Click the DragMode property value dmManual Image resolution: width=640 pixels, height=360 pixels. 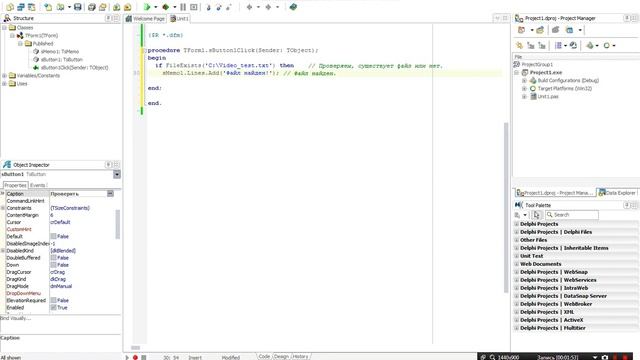click(x=61, y=286)
